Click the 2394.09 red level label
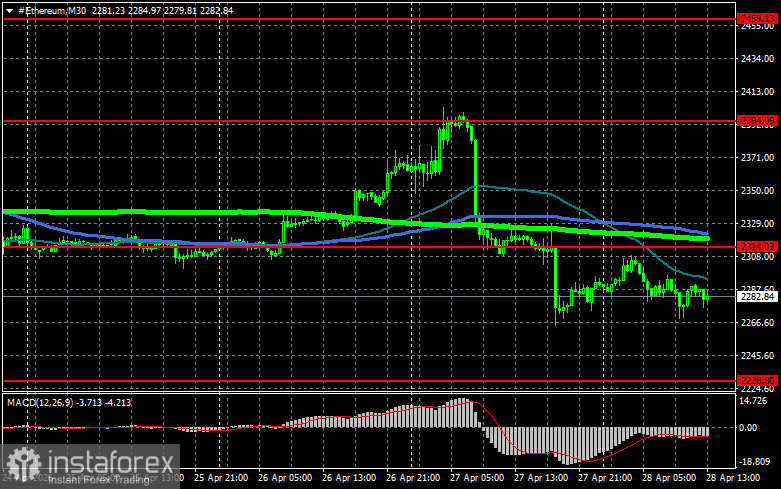 pyautogui.click(x=757, y=121)
